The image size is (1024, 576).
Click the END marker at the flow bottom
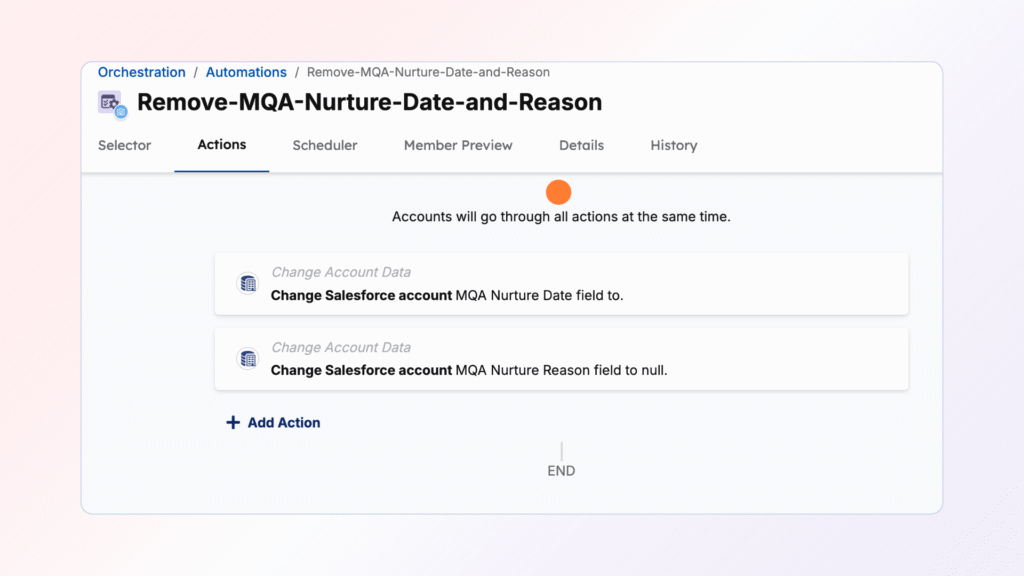click(561, 470)
